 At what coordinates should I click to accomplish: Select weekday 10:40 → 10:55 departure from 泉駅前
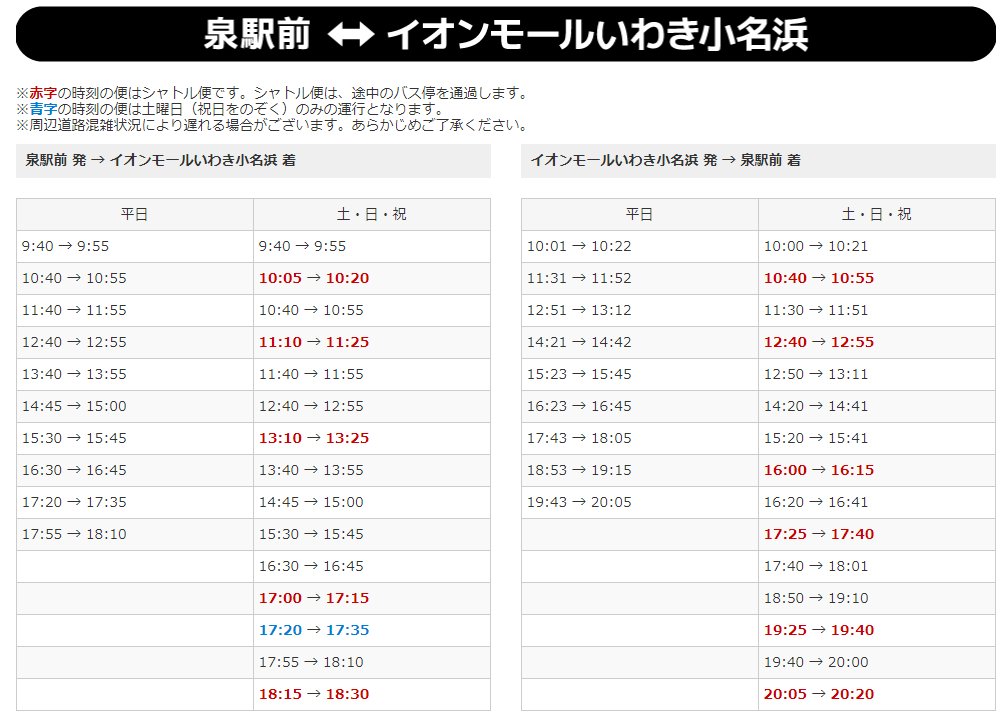(x=74, y=278)
